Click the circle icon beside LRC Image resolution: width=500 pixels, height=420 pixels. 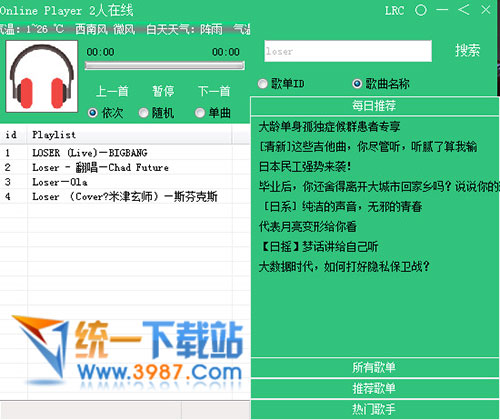(x=421, y=10)
